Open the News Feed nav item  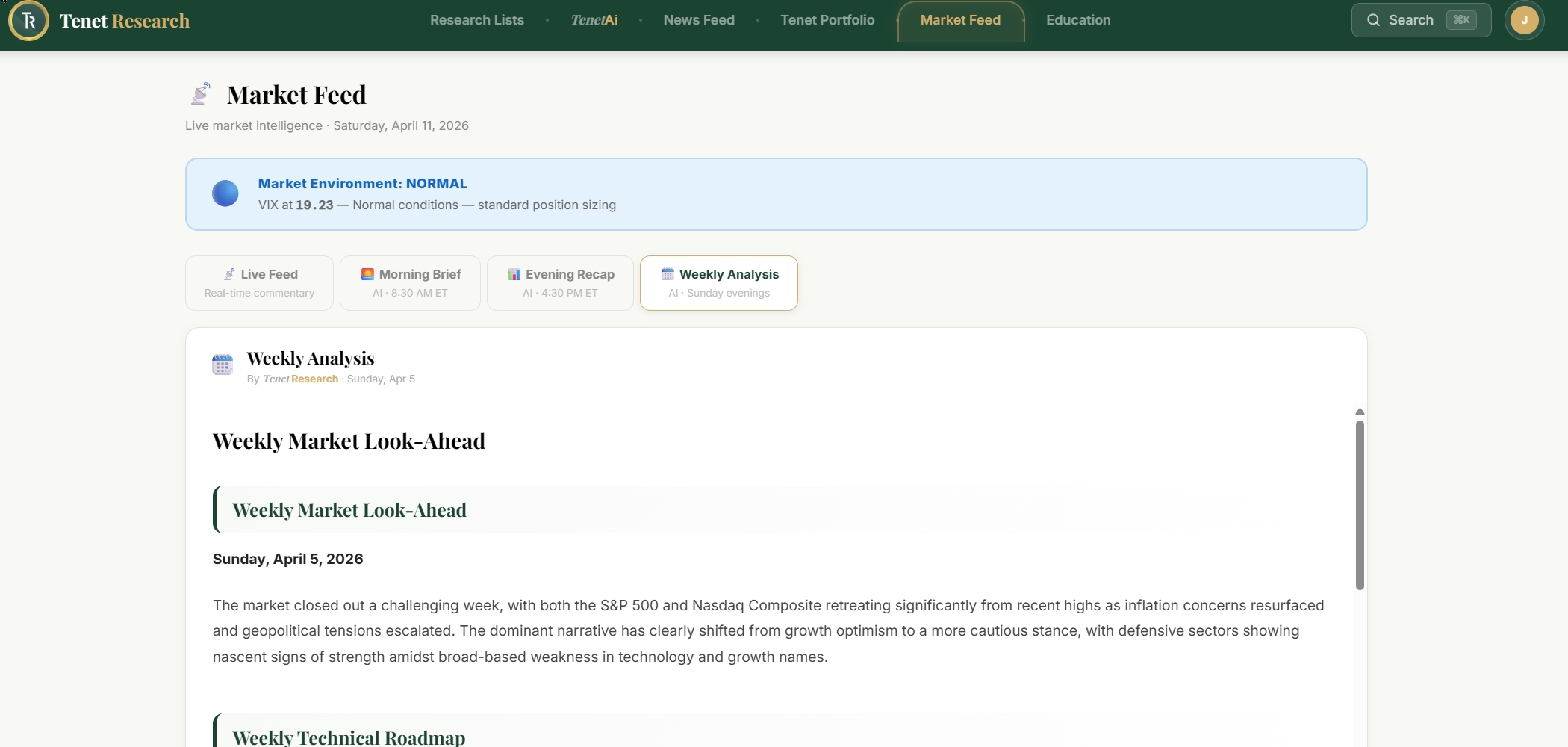699,20
